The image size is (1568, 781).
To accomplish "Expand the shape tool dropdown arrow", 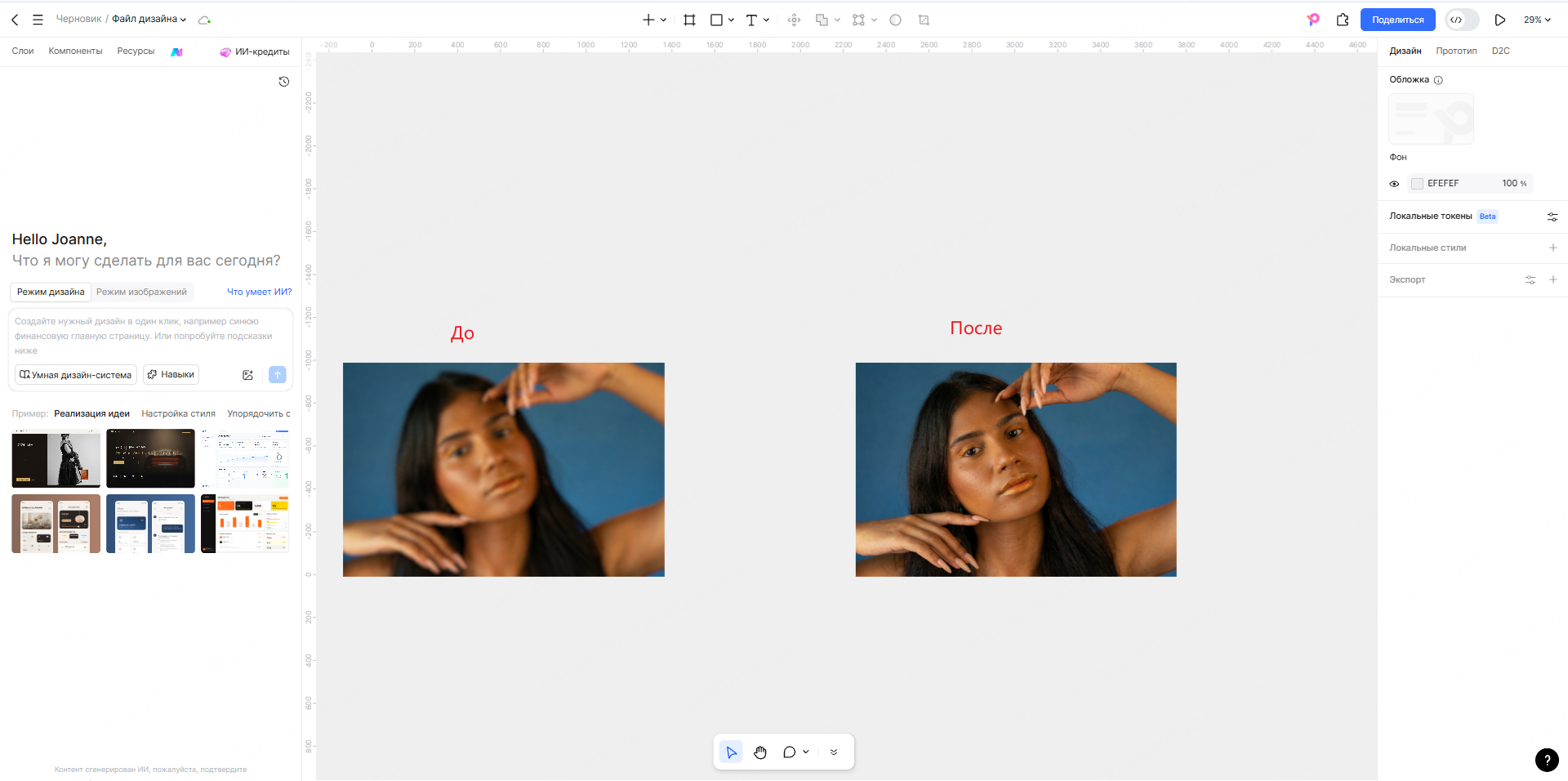I will pyautogui.click(x=731, y=20).
